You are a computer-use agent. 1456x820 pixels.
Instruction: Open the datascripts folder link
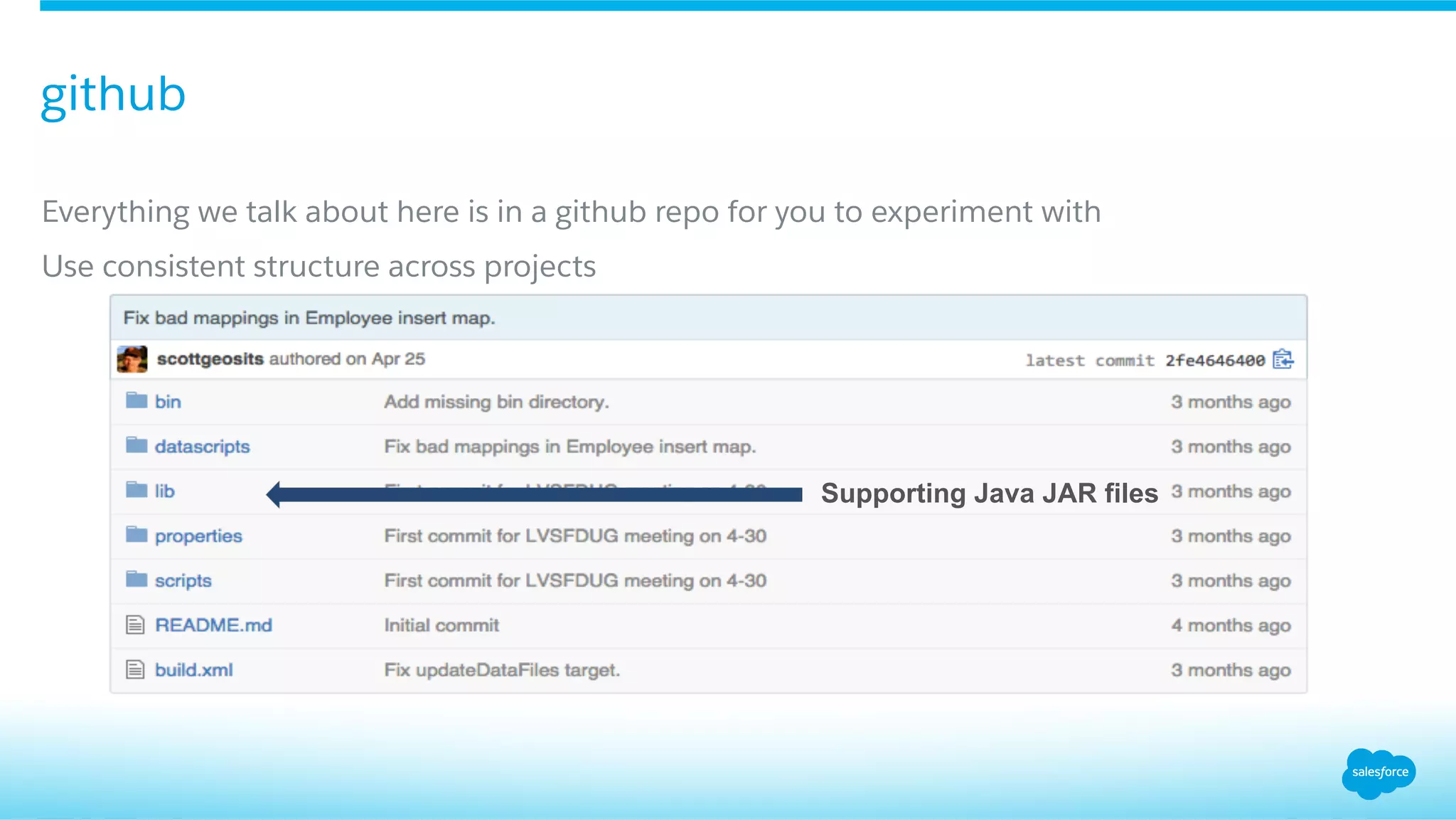(203, 447)
